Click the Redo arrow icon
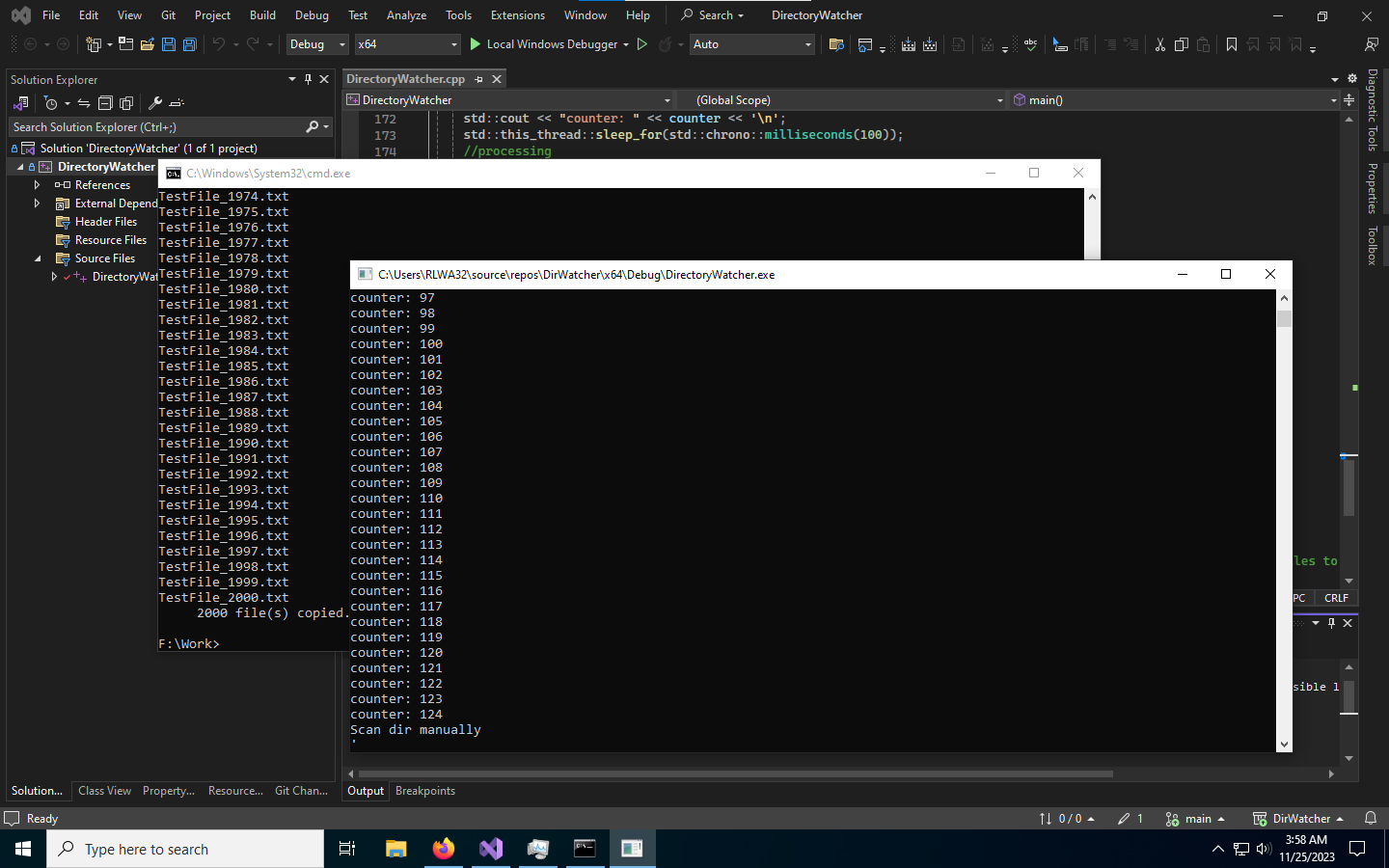This screenshot has width=1389, height=868. 253,44
